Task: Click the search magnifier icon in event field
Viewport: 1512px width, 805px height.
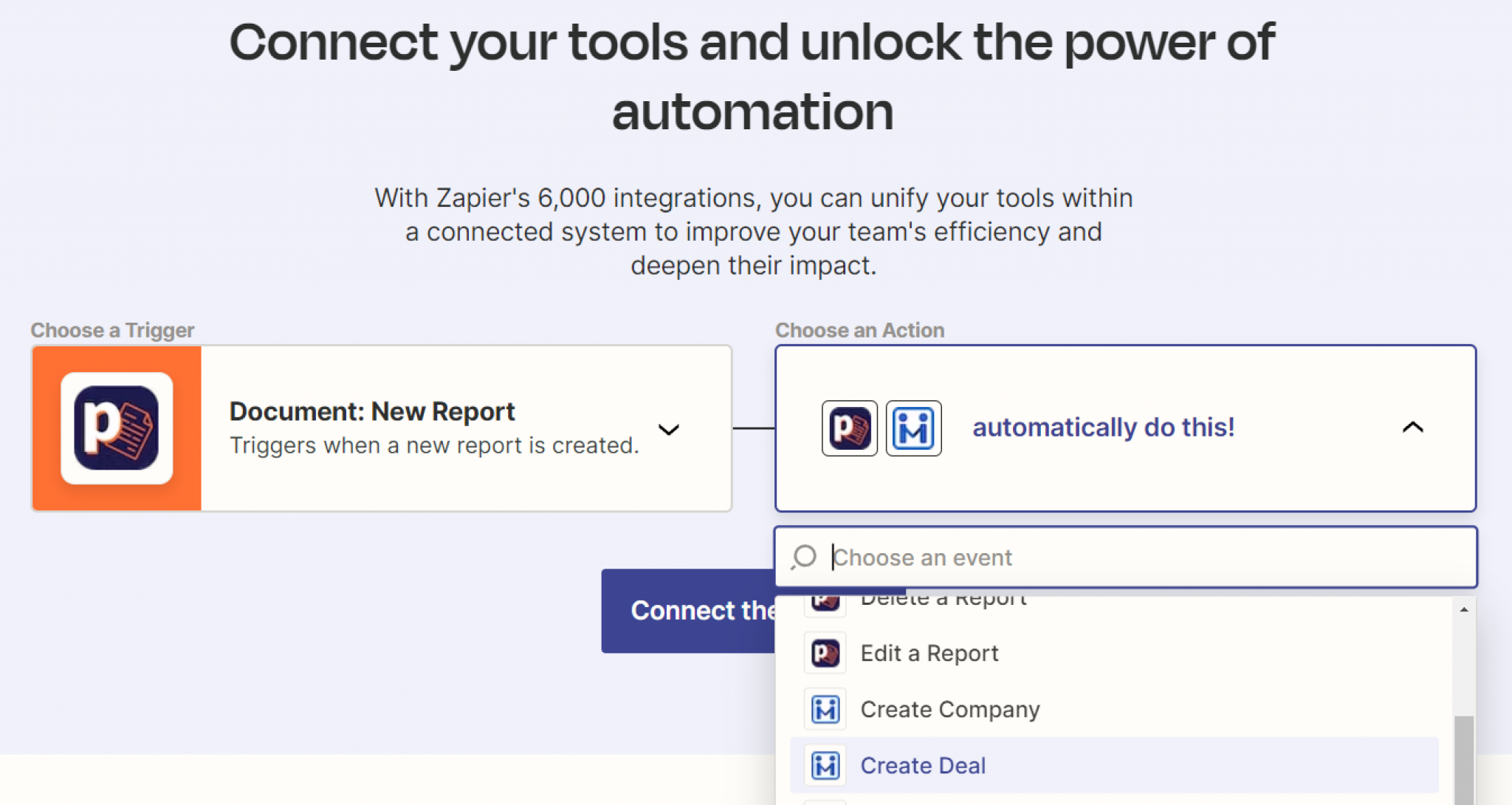Action: (x=804, y=557)
